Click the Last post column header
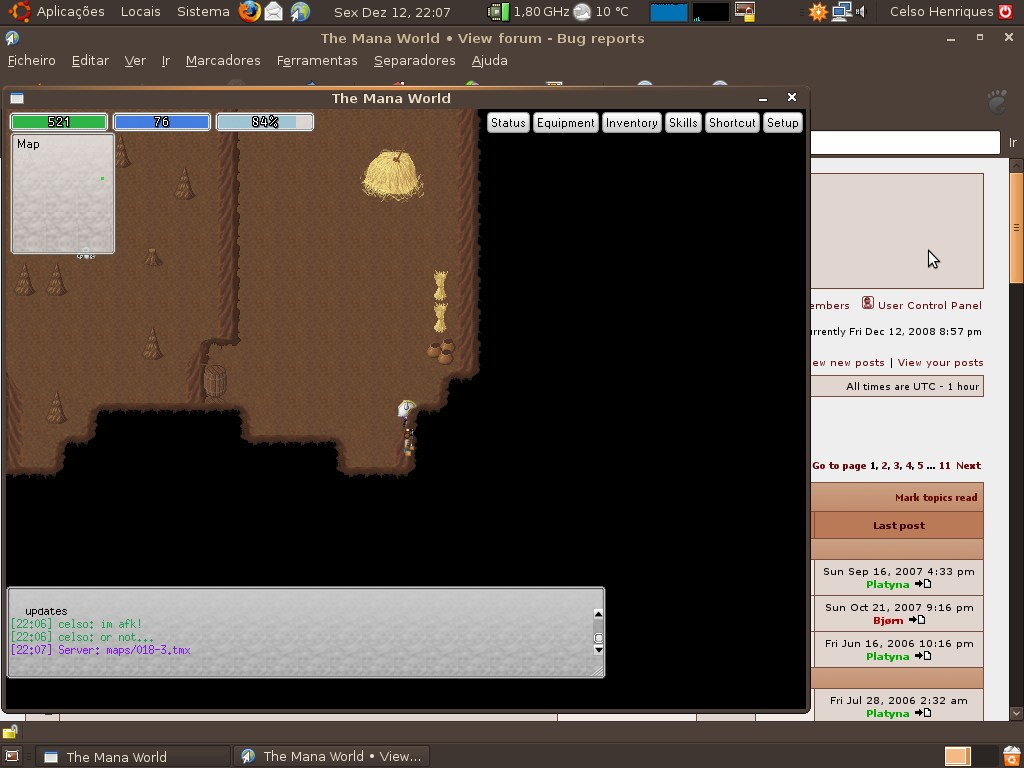1024x768 pixels. coord(899,526)
